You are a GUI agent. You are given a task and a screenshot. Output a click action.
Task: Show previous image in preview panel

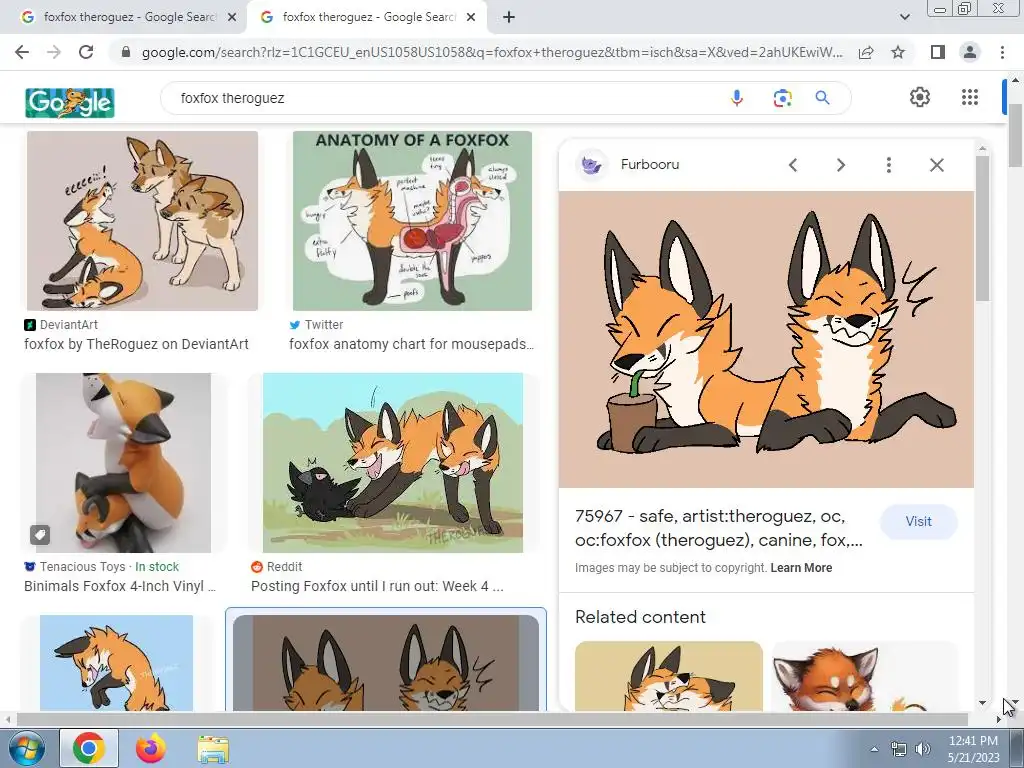tap(793, 165)
